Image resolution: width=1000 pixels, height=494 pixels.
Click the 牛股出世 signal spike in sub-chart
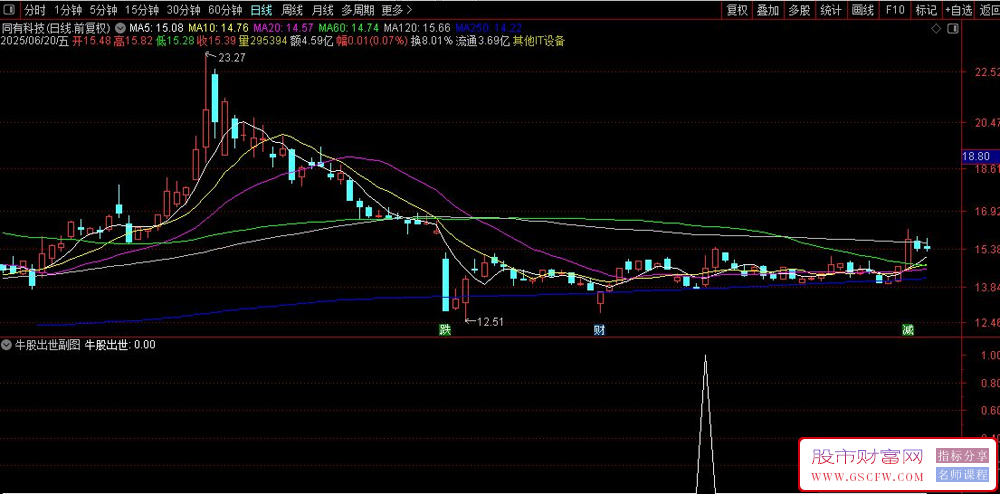pos(705,424)
